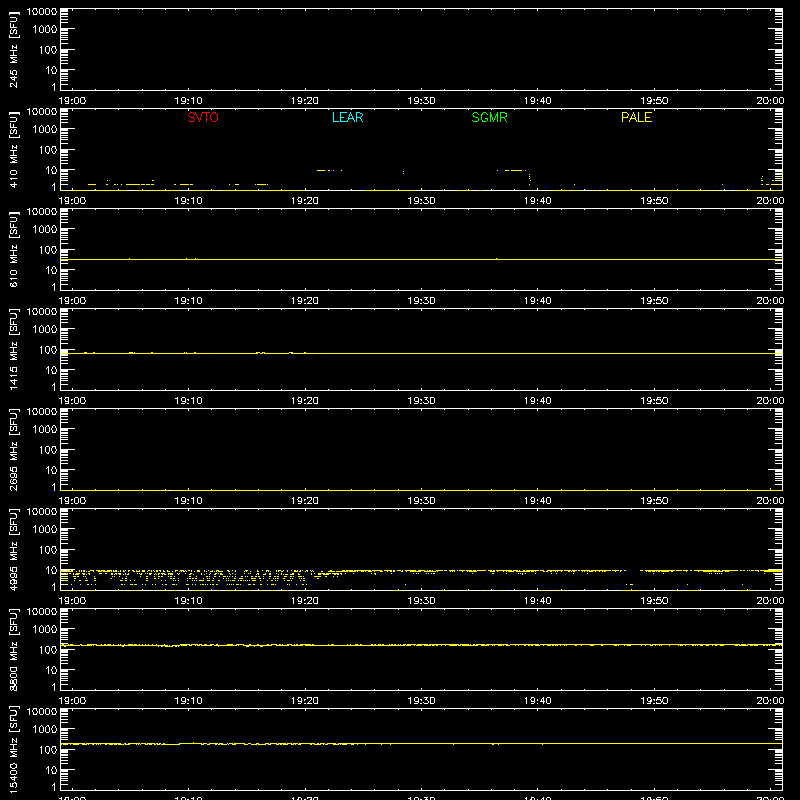
Task: Click the flat yellow trace in 610 MHz panel
Action: point(421,259)
